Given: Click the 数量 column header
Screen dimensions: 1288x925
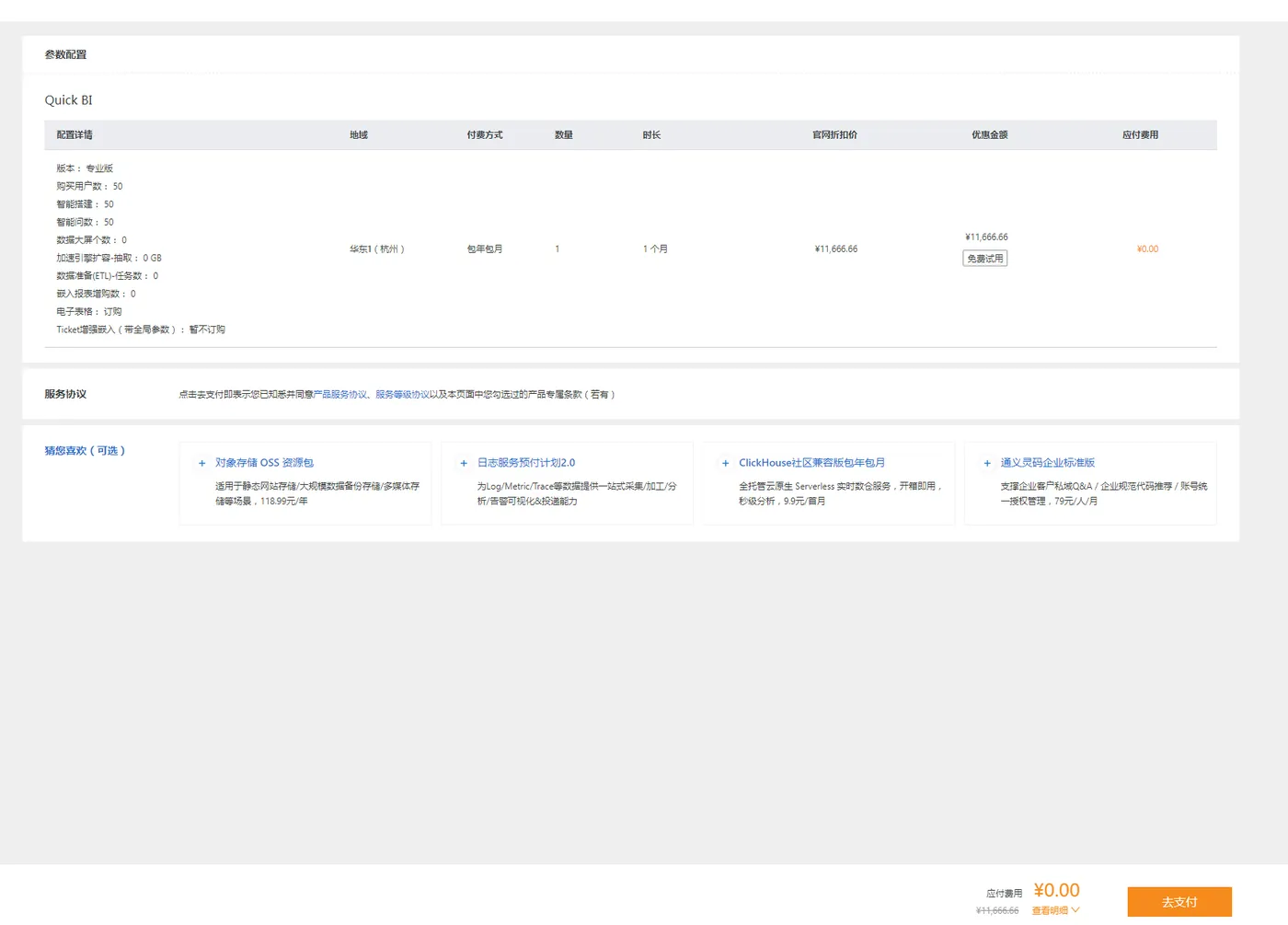Looking at the screenshot, I should pyautogui.click(x=564, y=135).
